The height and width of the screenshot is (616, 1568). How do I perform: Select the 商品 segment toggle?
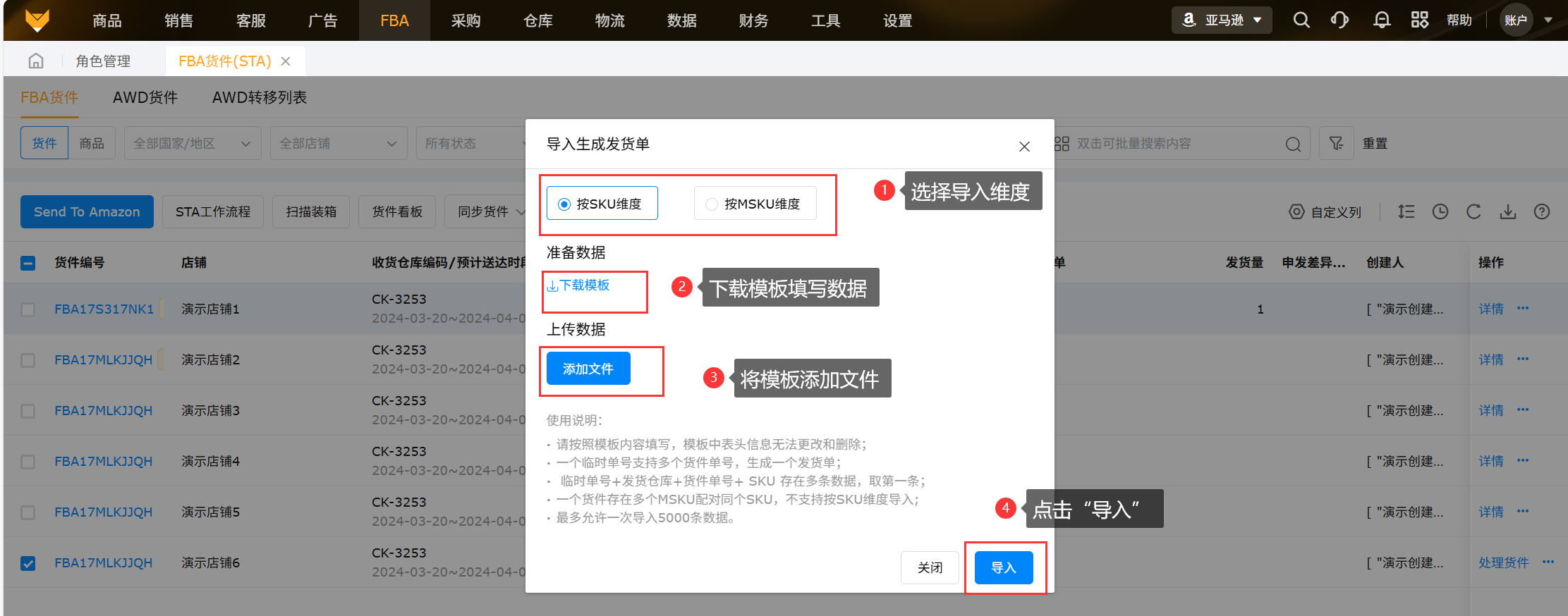pyautogui.click(x=92, y=143)
